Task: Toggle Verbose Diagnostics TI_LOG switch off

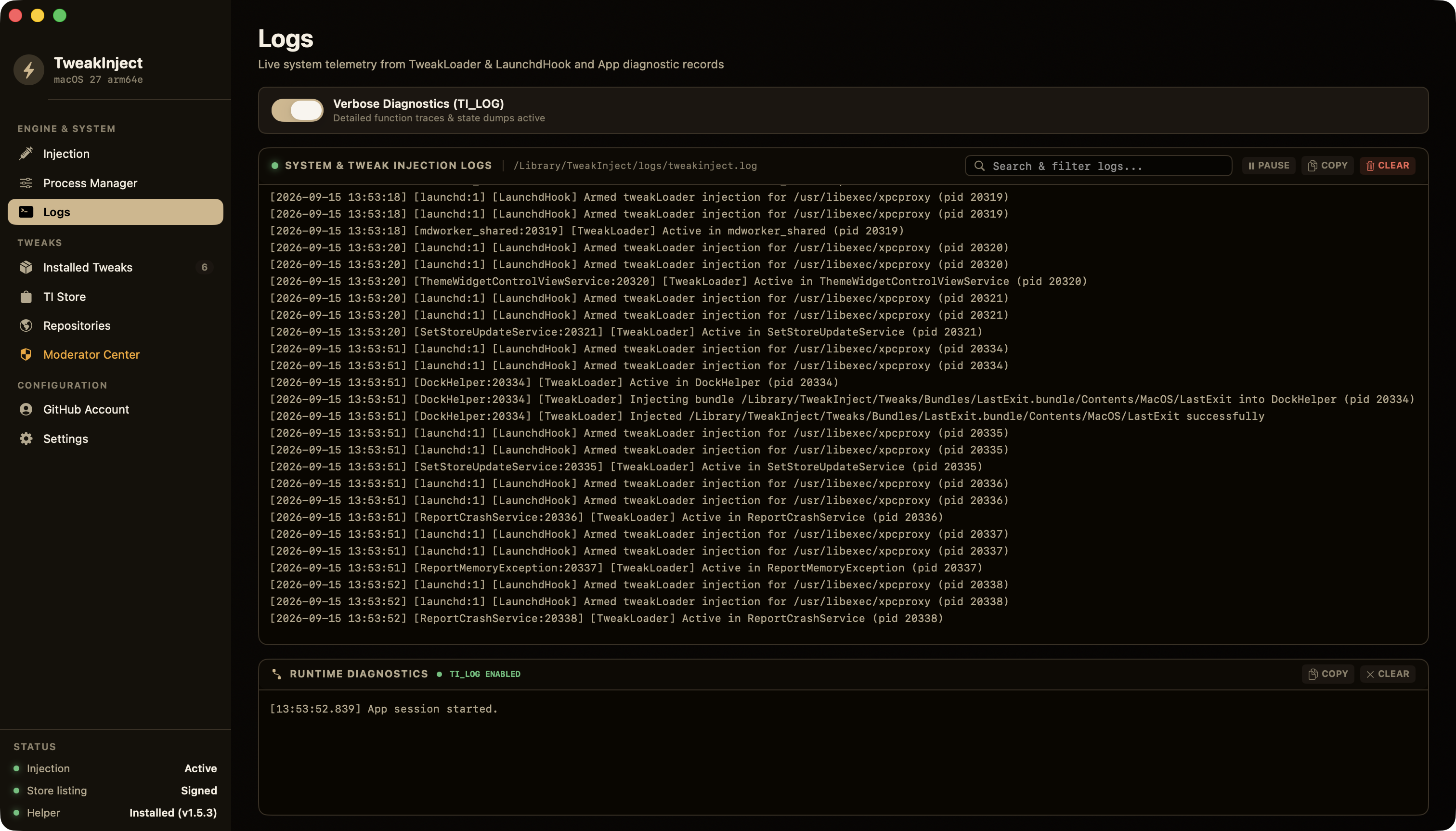Action: [298, 110]
